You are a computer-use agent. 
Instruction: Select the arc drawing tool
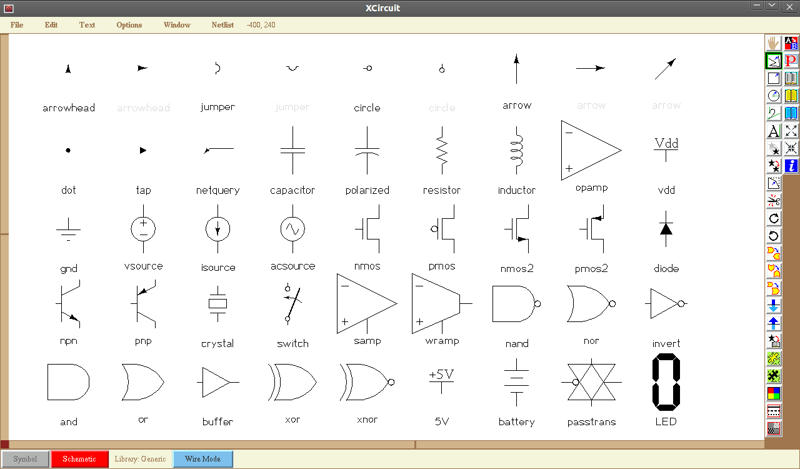pos(773,95)
